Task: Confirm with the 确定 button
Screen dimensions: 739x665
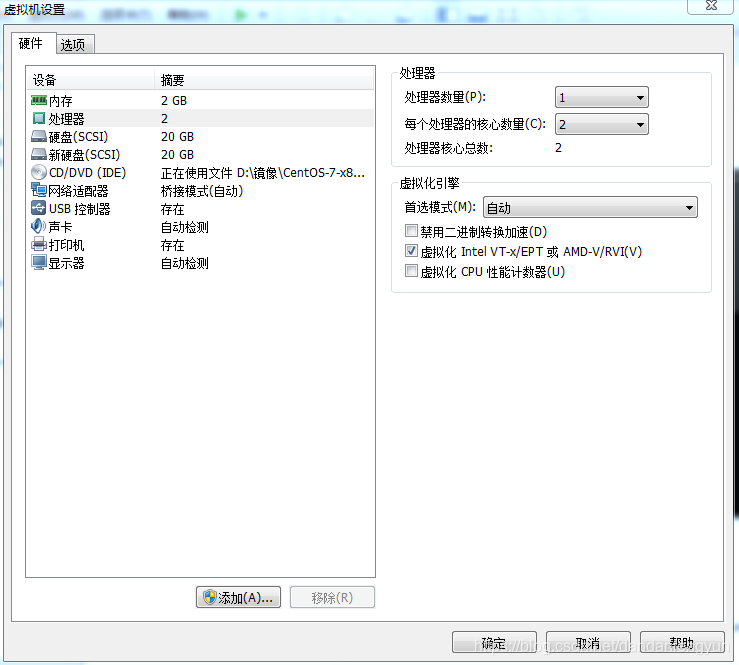Action: 494,642
